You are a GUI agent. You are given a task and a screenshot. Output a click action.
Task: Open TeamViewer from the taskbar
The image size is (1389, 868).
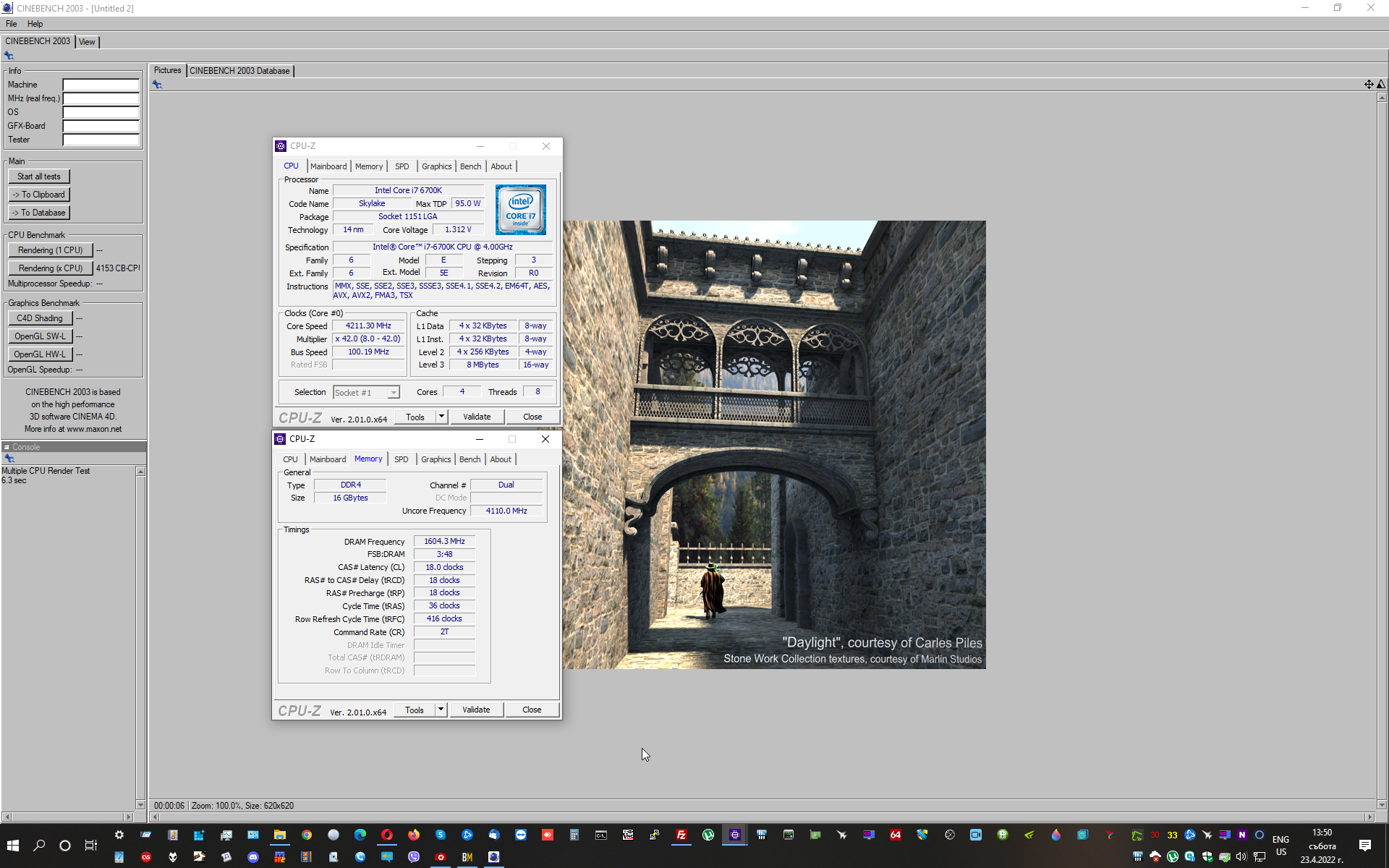coord(521,835)
